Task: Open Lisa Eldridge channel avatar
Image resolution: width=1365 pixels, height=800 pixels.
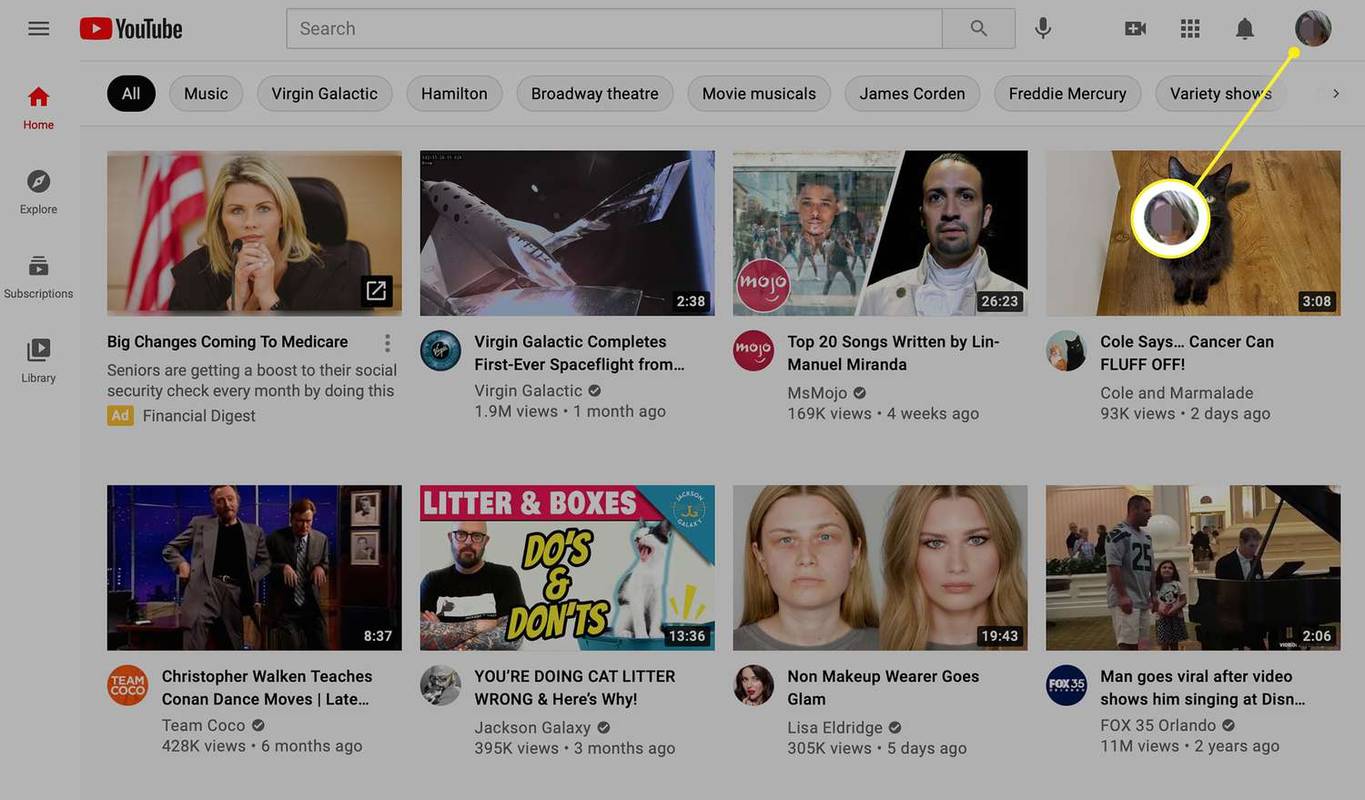Action: [x=753, y=686]
